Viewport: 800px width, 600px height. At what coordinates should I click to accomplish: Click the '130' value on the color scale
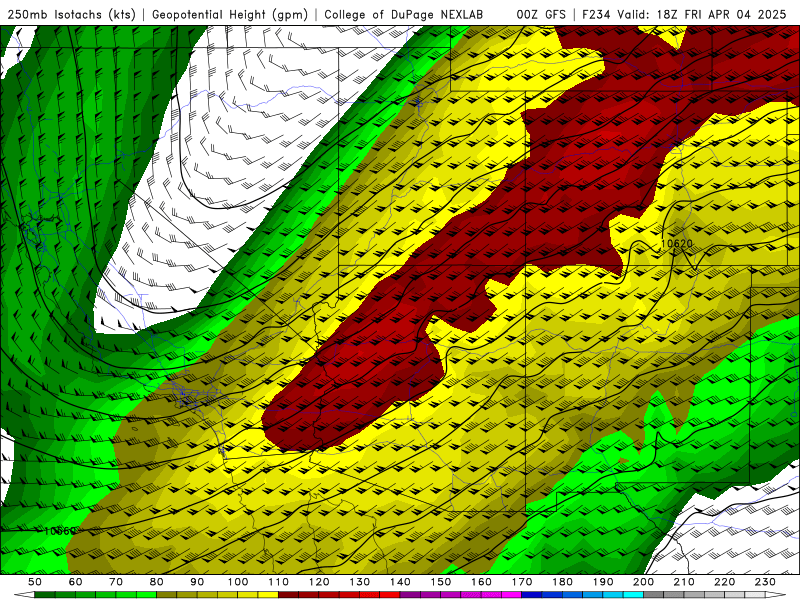point(360,582)
